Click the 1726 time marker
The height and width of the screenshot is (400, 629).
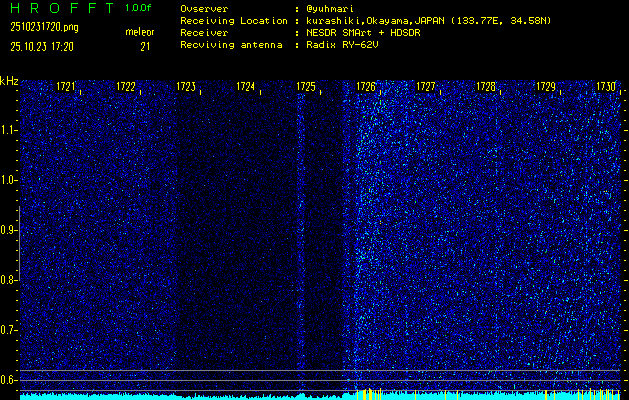tap(366, 87)
